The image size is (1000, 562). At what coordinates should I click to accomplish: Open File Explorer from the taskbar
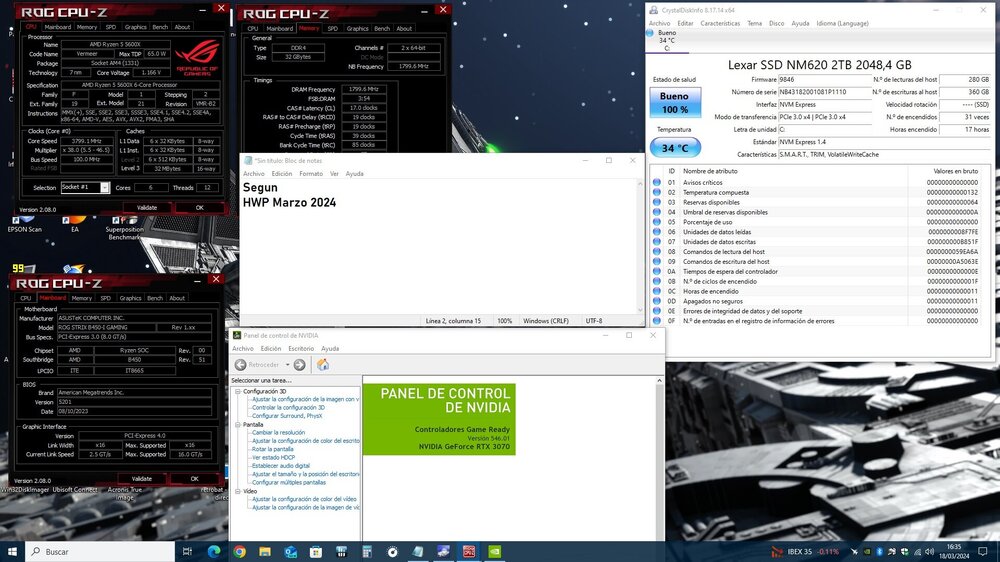265,551
